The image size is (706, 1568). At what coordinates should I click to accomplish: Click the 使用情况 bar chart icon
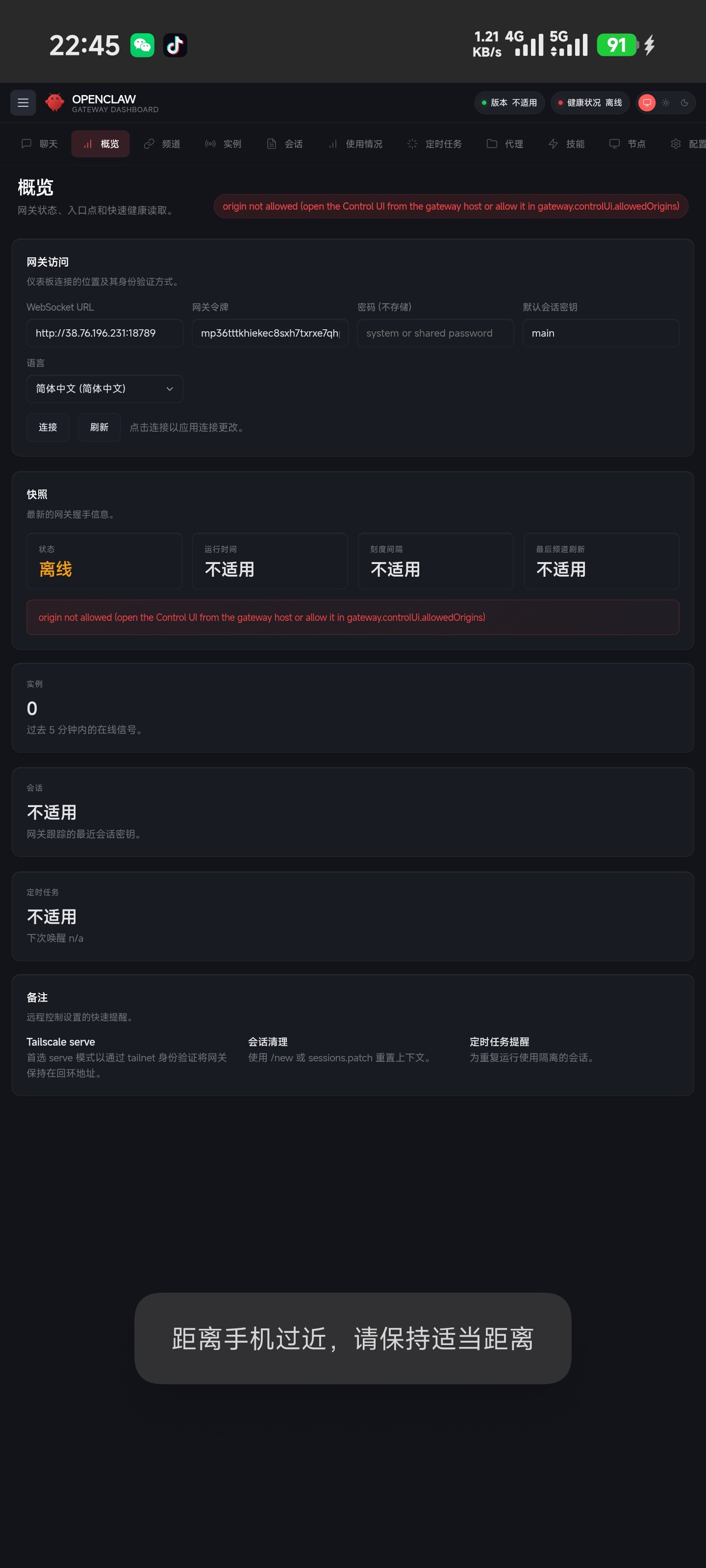tap(332, 144)
